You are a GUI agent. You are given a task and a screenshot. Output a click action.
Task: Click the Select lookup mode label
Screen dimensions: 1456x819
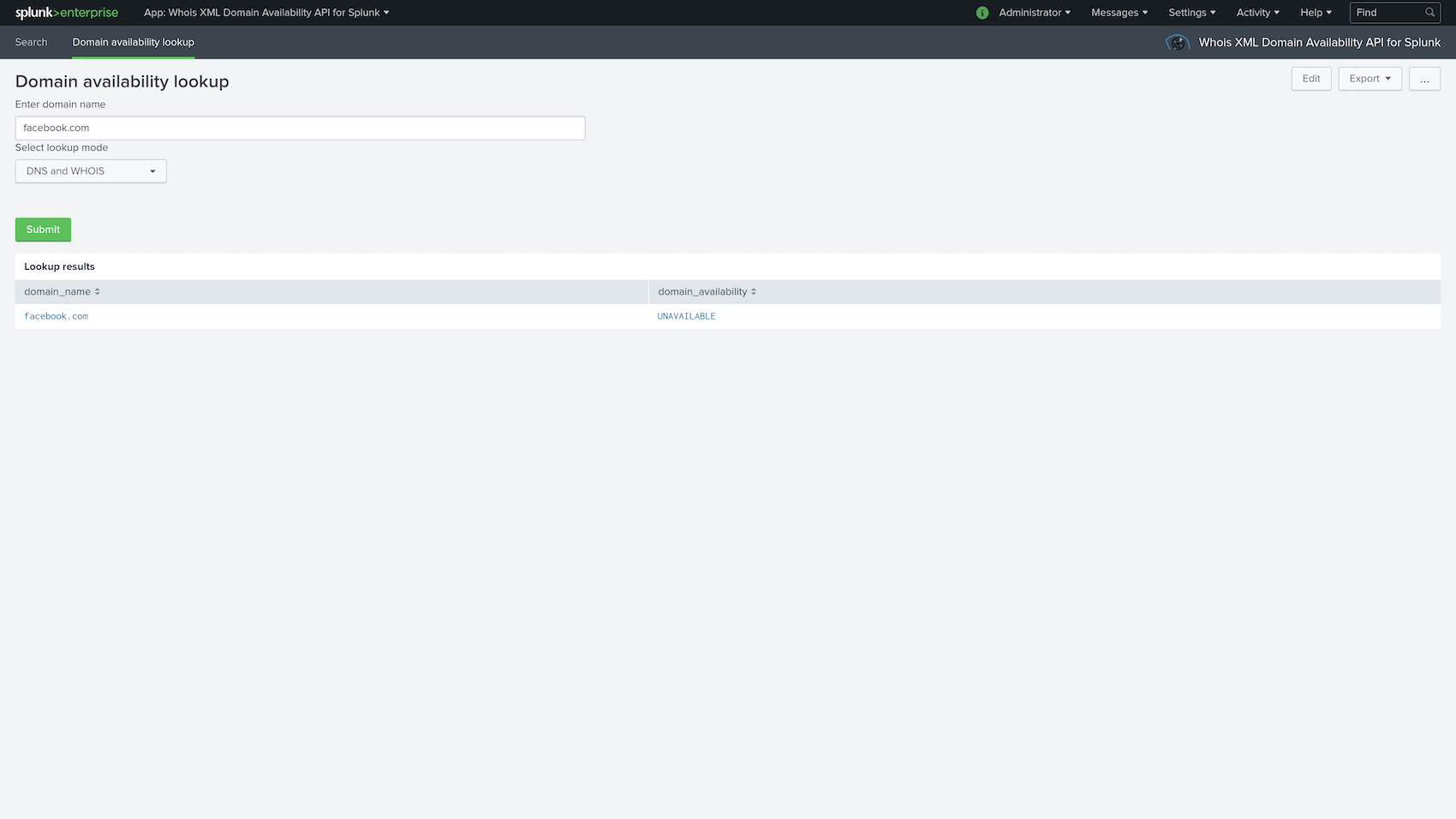click(62, 147)
